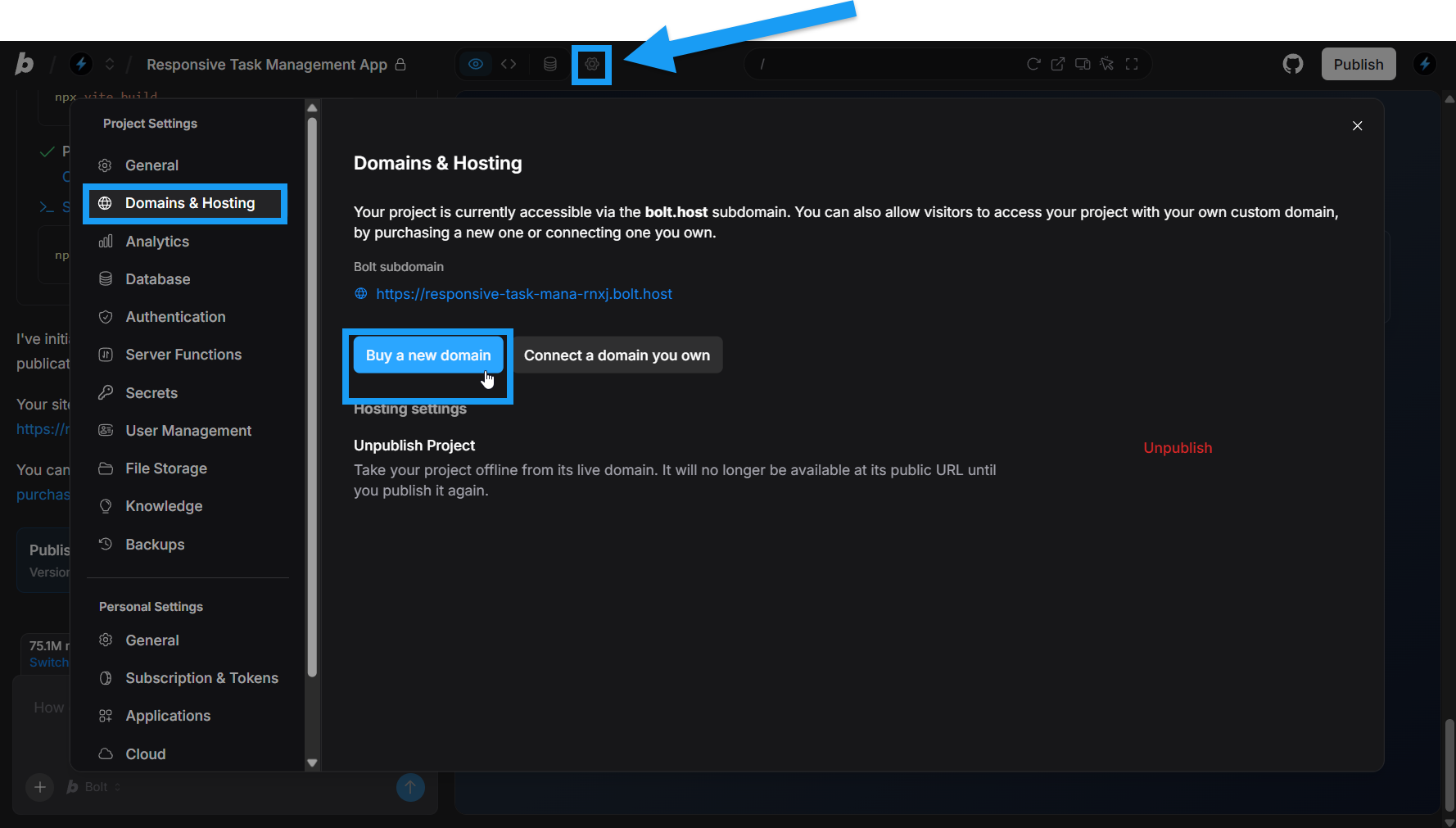Open project settings gear icon in toolbar
The height and width of the screenshot is (828, 1456).
point(592,64)
